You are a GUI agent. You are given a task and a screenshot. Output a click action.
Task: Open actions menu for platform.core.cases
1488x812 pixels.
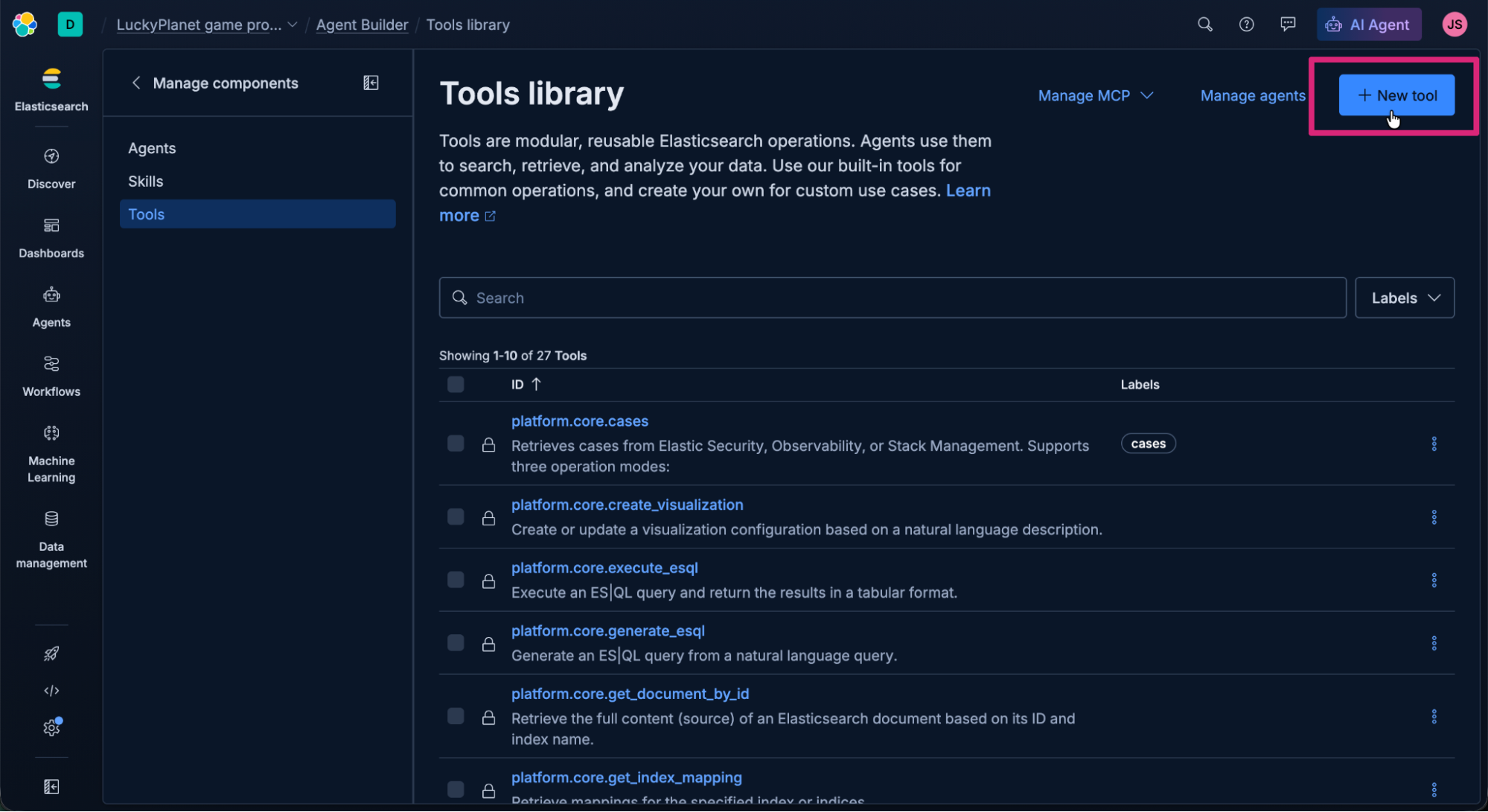pos(1434,444)
